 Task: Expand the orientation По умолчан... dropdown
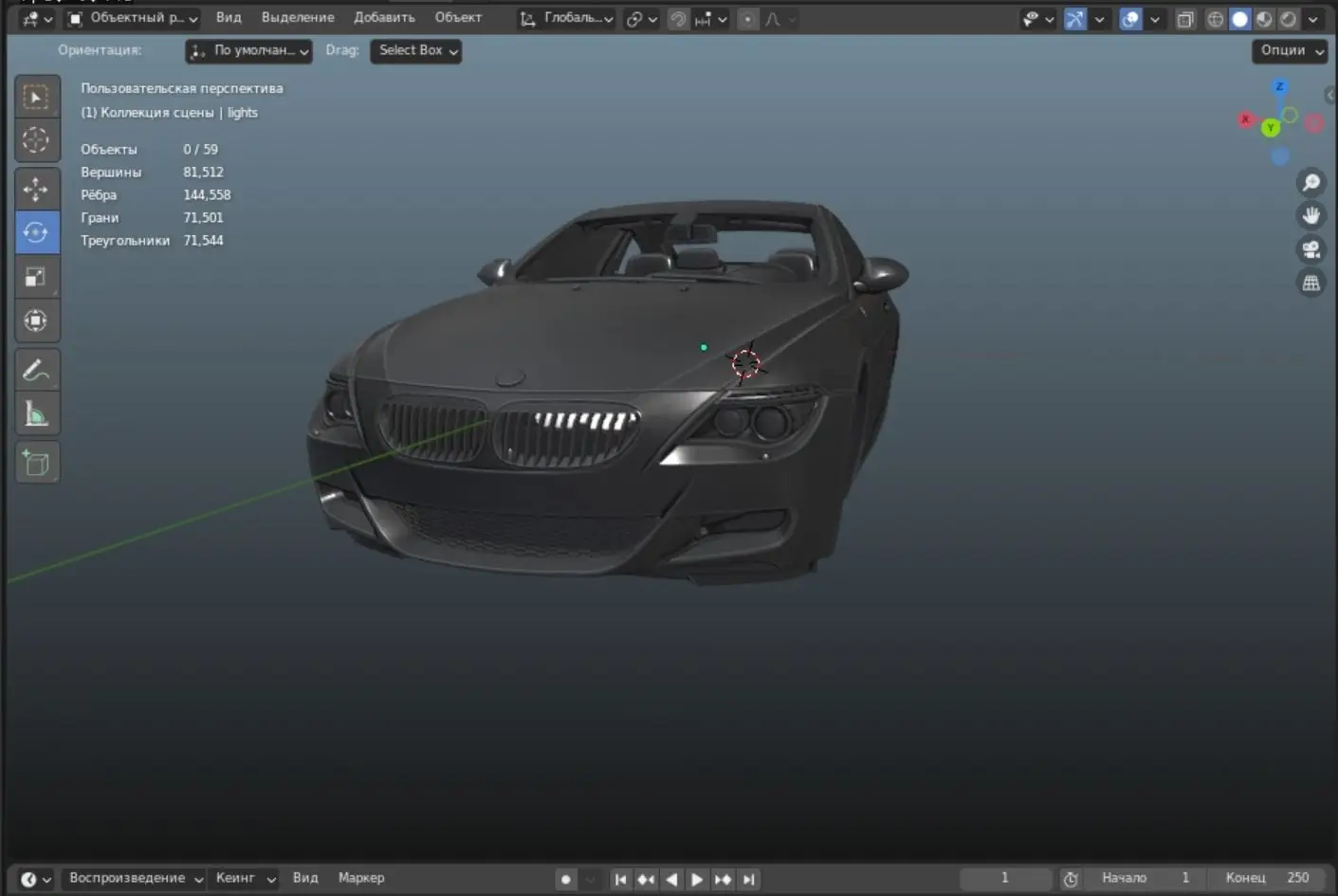click(248, 51)
